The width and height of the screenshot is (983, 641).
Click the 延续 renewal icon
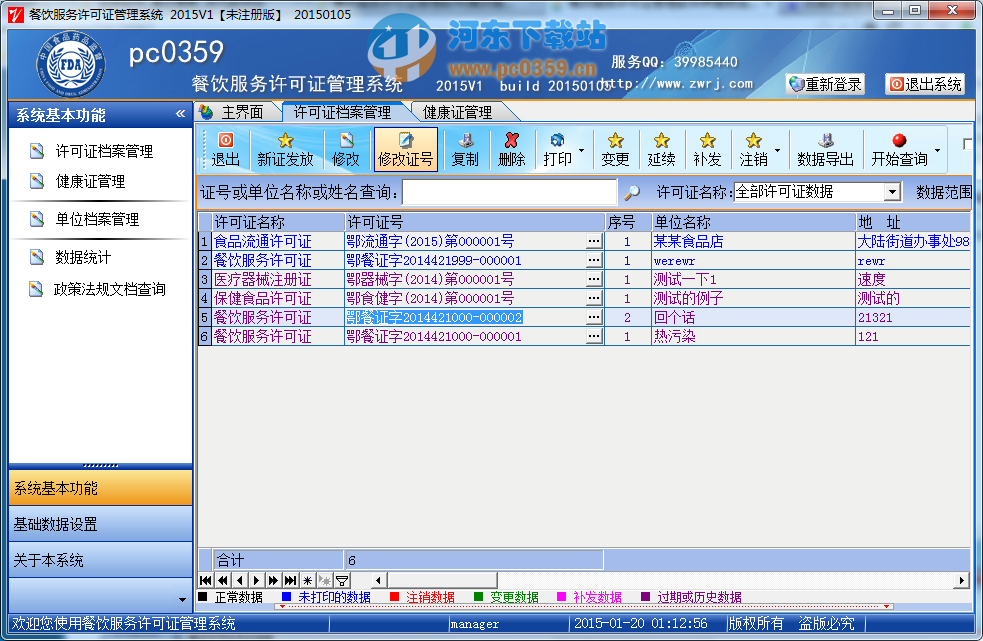pyautogui.click(x=662, y=149)
